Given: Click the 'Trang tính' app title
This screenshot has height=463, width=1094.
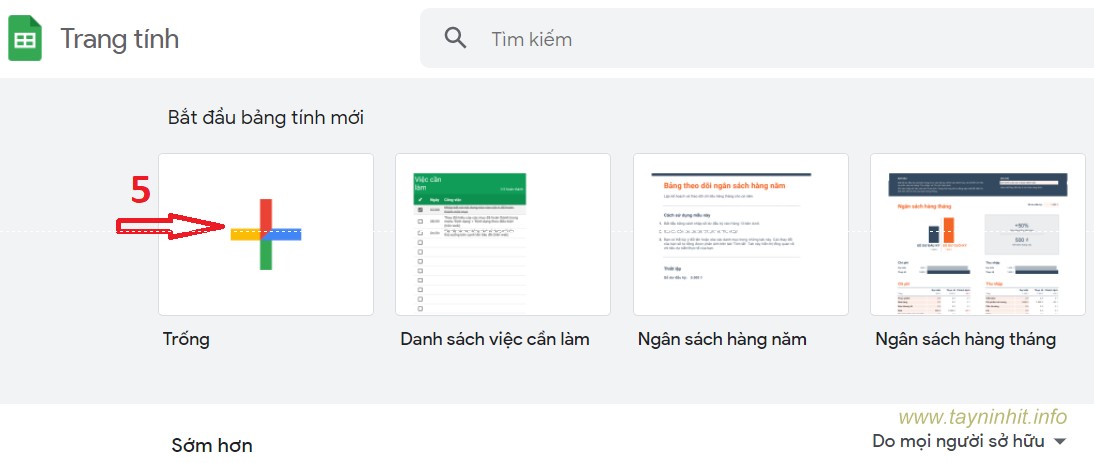Looking at the screenshot, I should (x=120, y=39).
